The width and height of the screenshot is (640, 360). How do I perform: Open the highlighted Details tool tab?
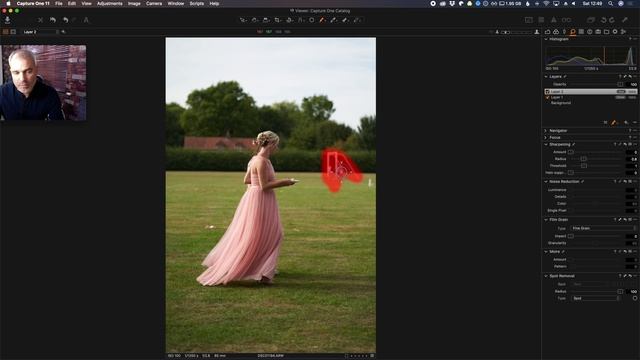[573, 31]
